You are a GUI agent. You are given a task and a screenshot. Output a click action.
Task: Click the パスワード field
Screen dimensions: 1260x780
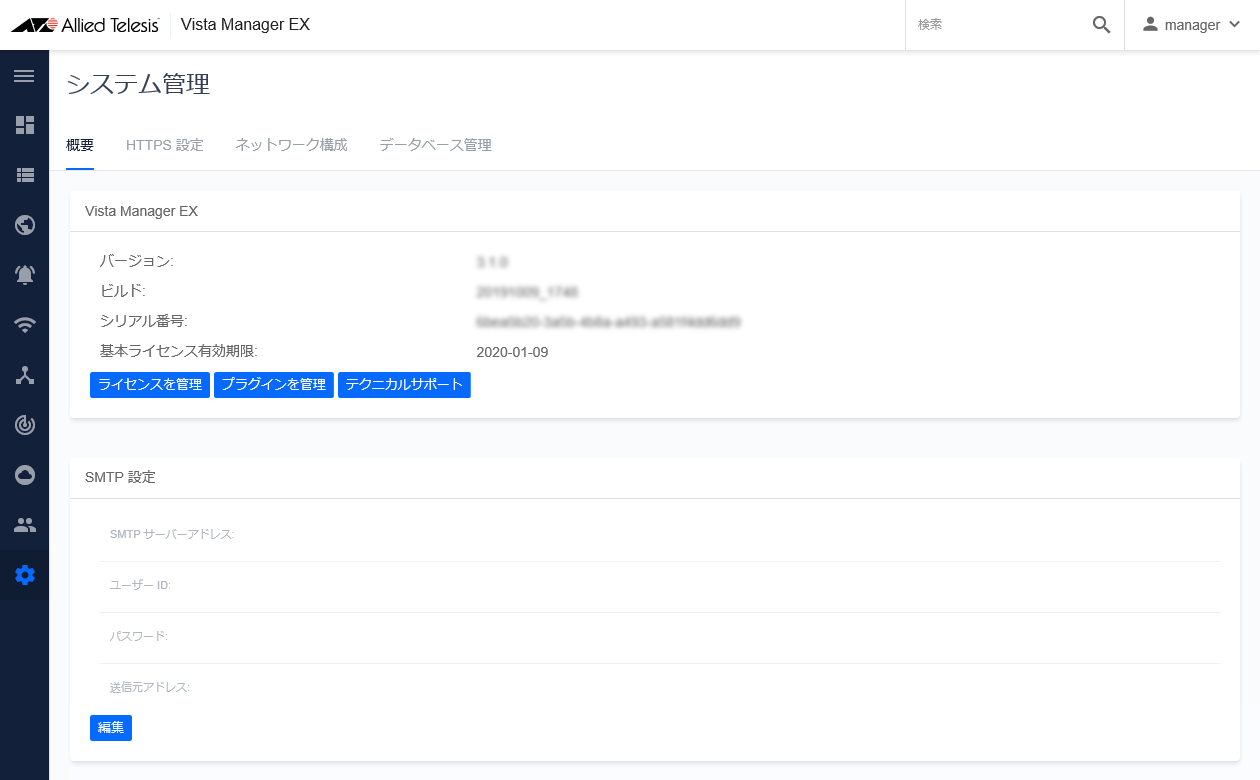pos(660,637)
